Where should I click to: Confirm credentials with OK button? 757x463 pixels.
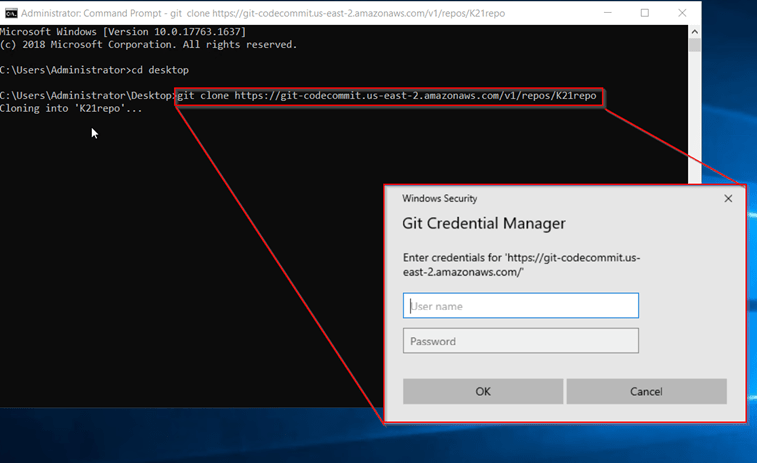[x=483, y=391]
